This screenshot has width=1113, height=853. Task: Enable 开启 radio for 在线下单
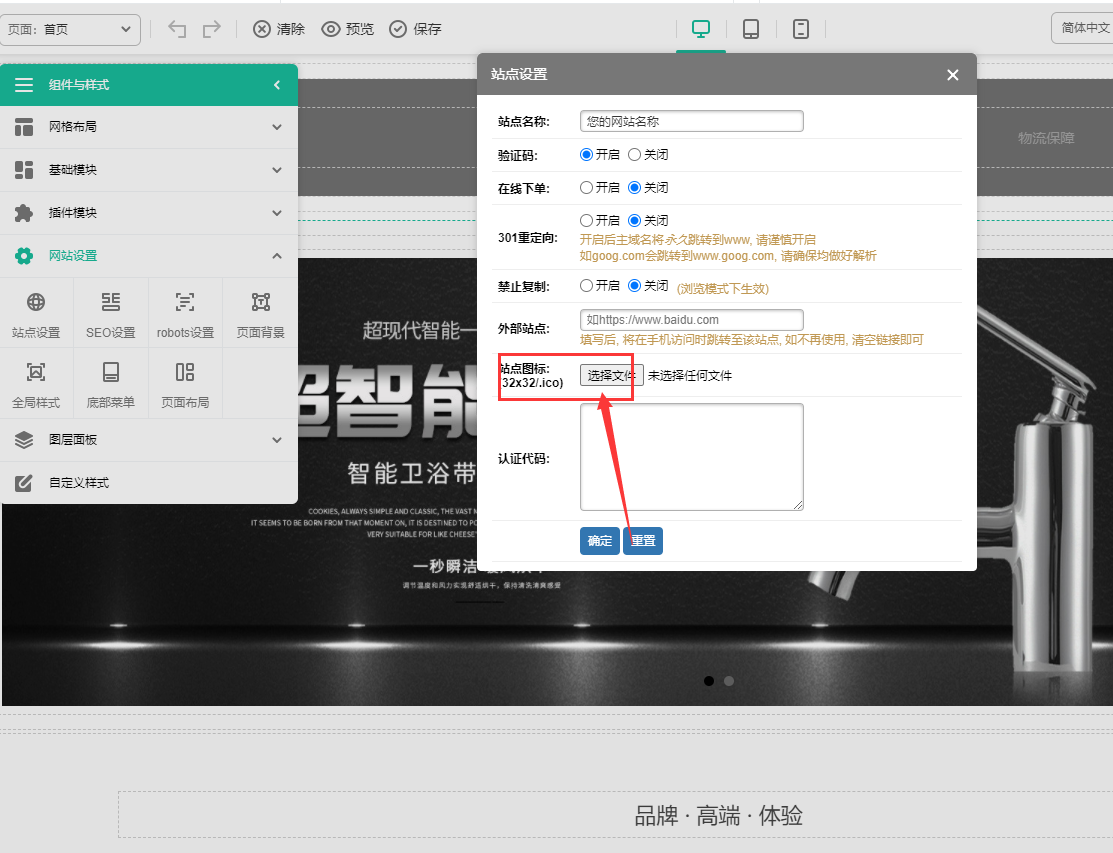587,187
